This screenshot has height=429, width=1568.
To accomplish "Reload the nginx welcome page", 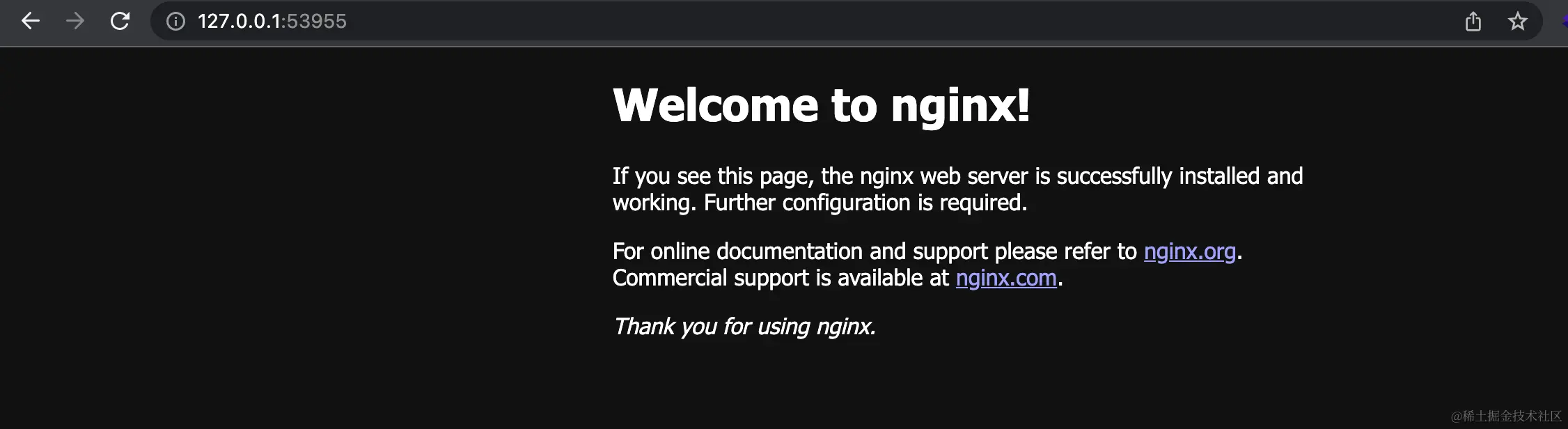I will click(120, 22).
